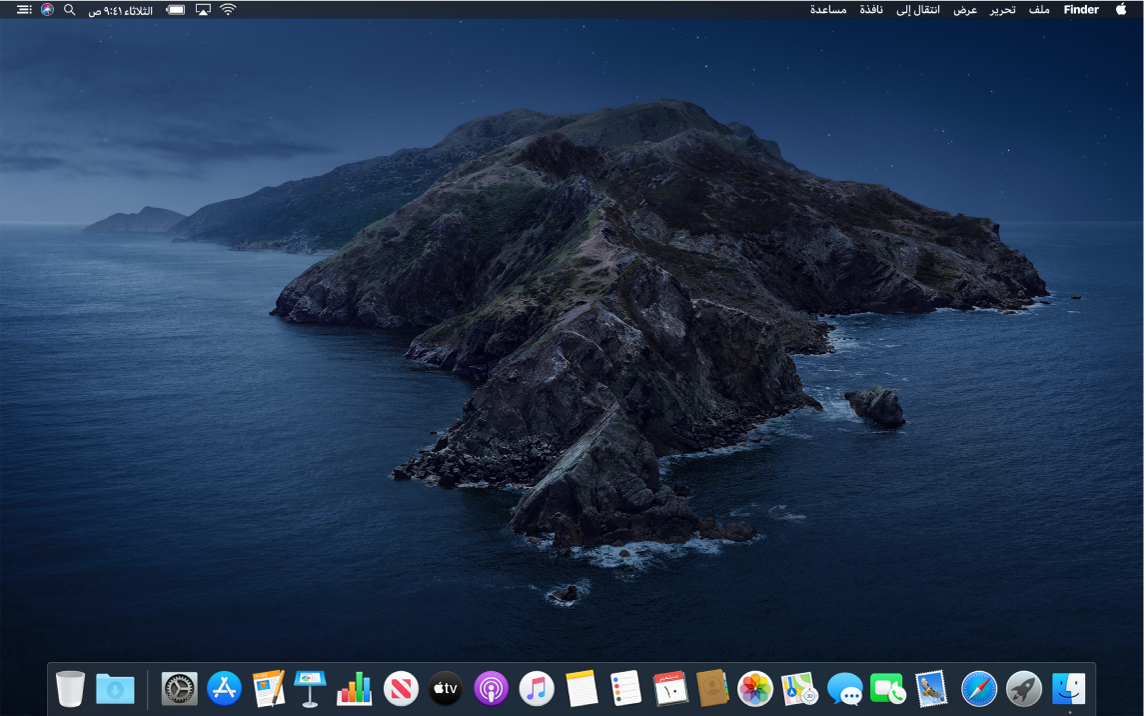Launch the Music app in the Dock
1146x716 pixels.
(x=537, y=688)
